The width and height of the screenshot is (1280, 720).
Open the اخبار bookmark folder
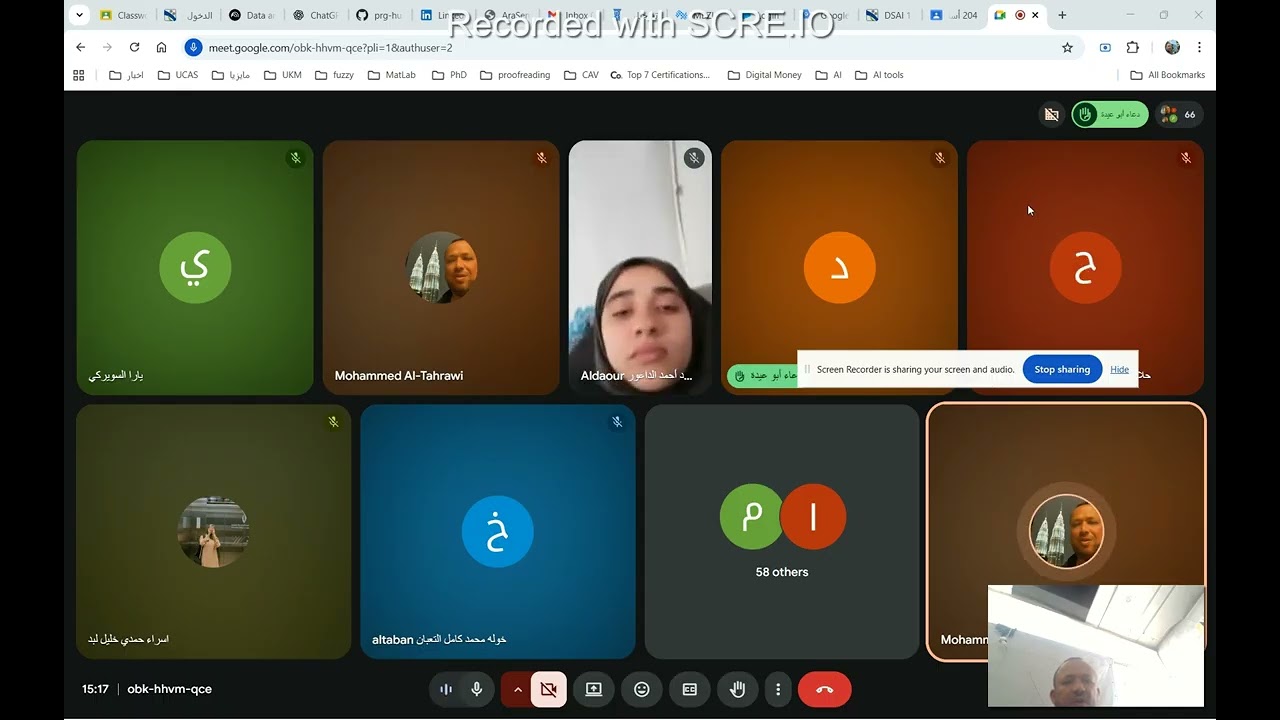coord(126,75)
